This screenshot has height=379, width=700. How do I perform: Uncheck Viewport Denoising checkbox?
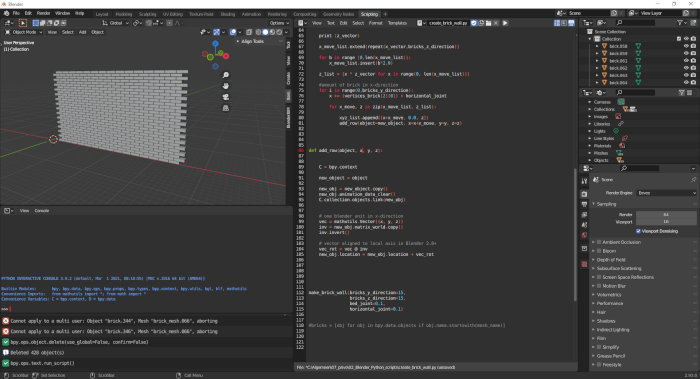pyautogui.click(x=638, y=231)
